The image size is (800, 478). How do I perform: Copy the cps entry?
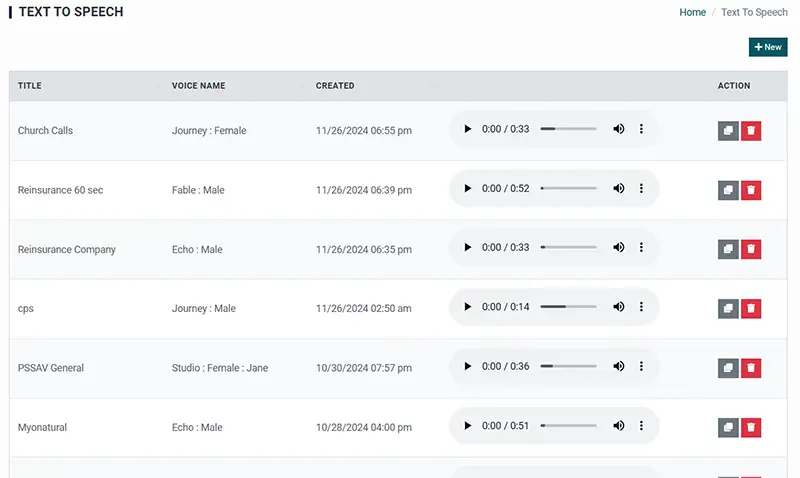728,309
